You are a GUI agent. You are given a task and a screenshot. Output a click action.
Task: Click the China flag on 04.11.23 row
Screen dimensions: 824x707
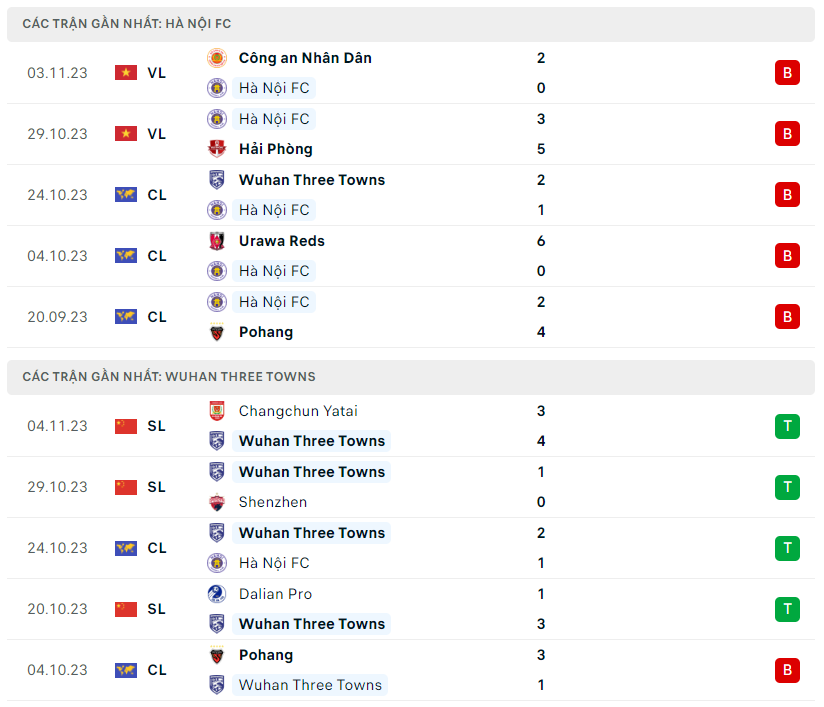(126, 426)
